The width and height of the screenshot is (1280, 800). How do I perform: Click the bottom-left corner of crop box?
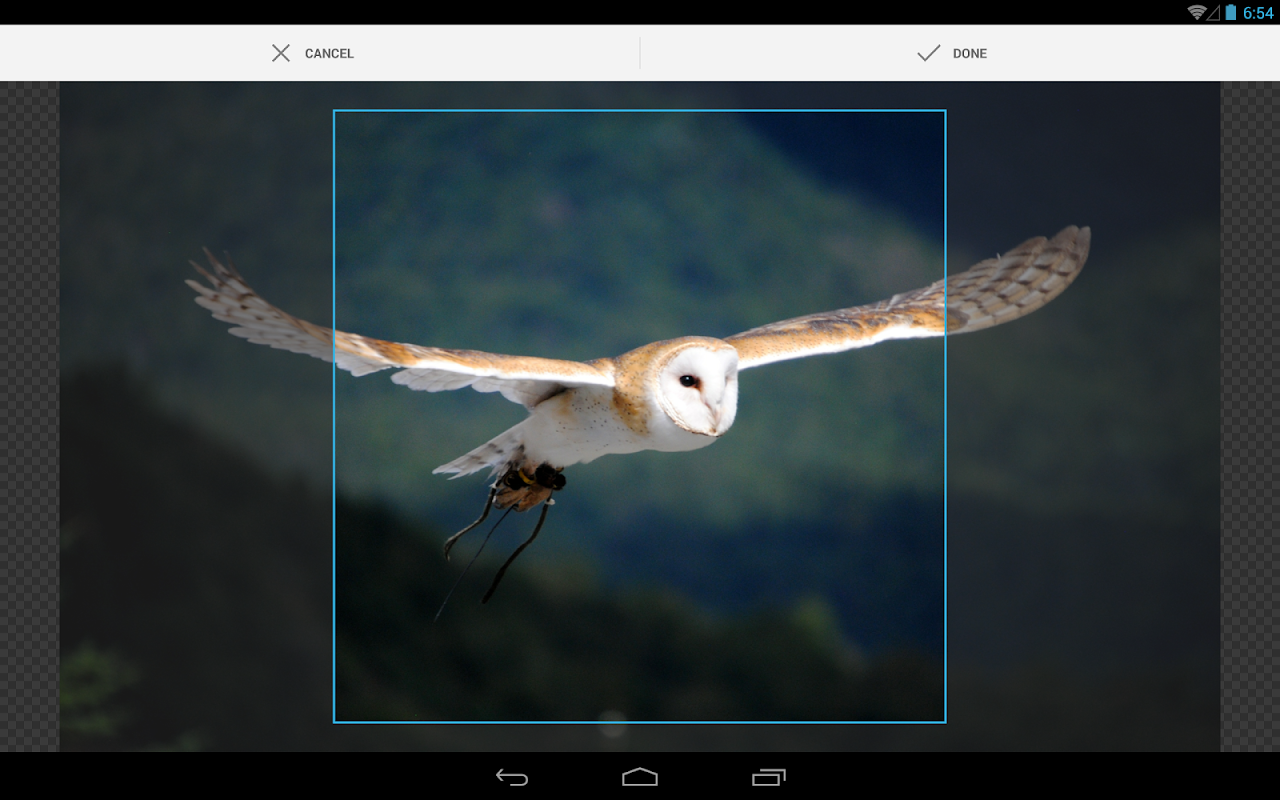tap(334, 721)
